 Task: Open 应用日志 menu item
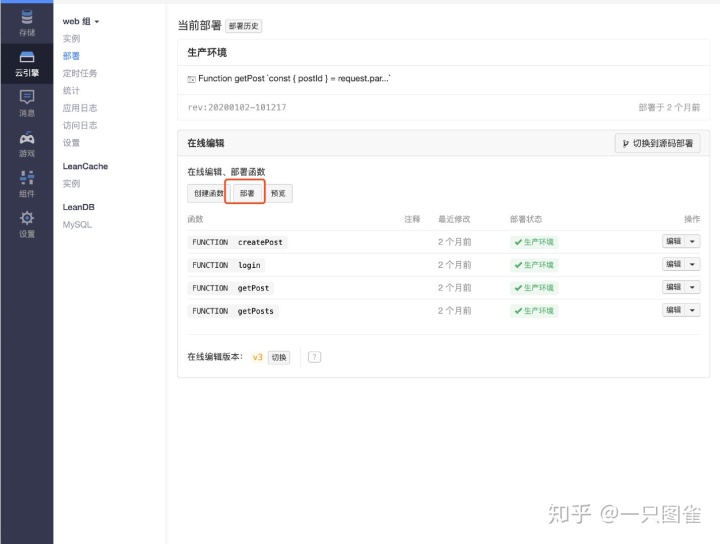pyautogui.click(x=80, y=108)
